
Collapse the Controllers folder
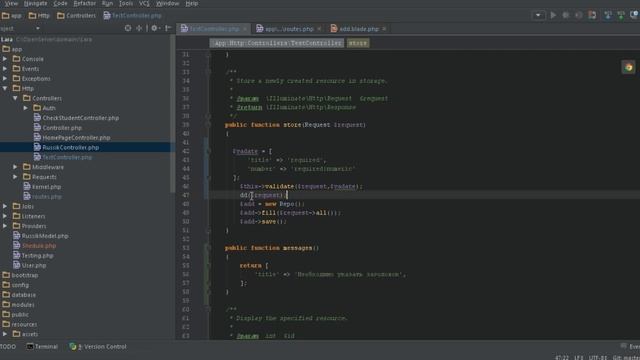point(15,98)
